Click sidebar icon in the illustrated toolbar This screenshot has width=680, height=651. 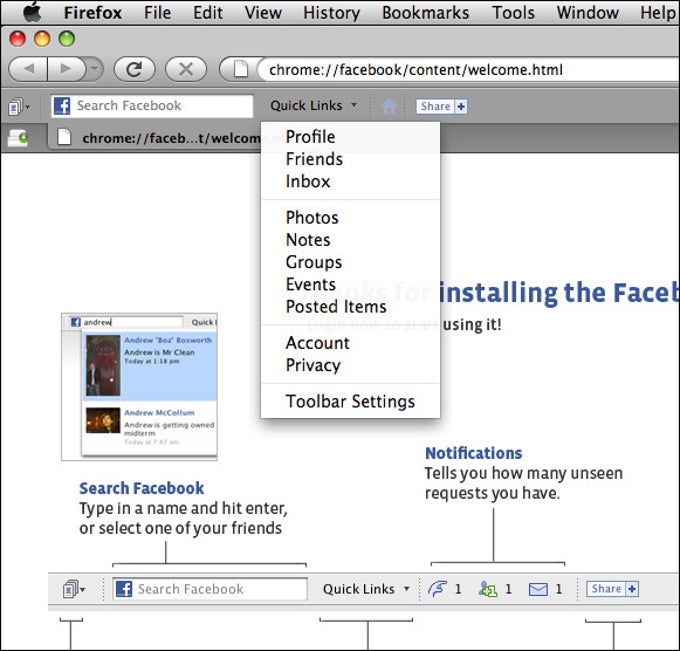[74, 589]
